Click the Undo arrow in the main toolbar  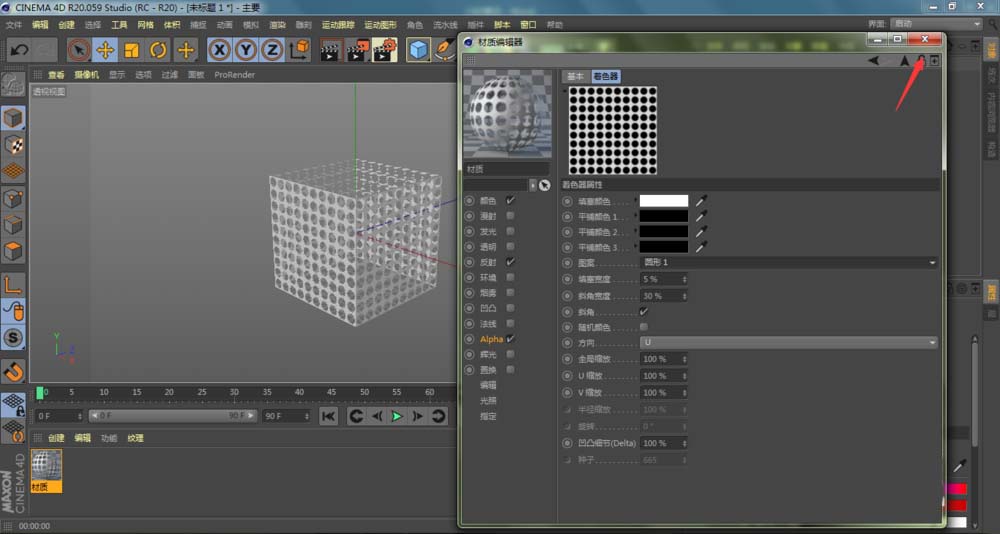click(18, 50)
